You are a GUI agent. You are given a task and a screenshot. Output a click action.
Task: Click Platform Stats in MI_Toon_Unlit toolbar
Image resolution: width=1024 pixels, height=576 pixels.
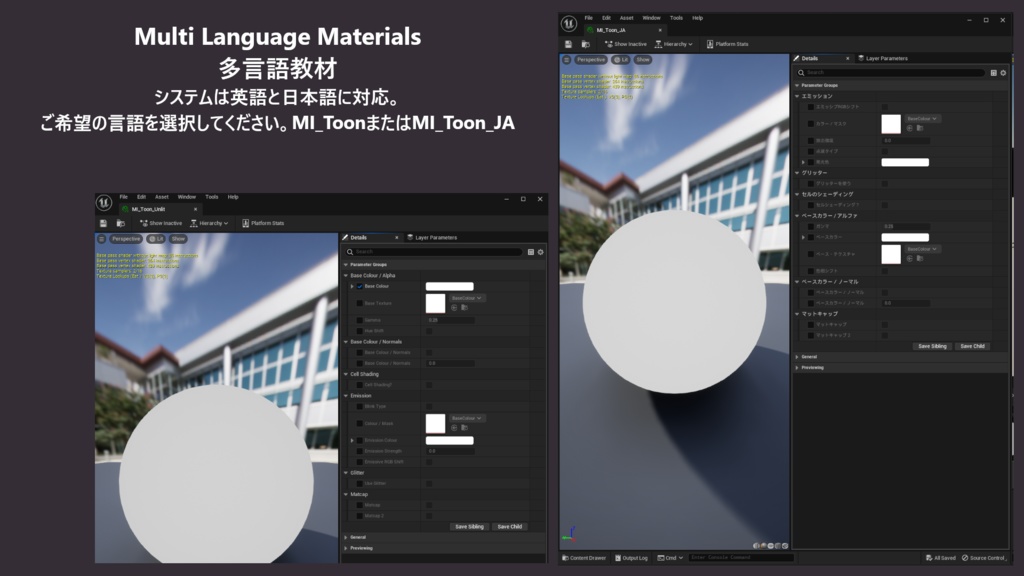pos(263,223)
